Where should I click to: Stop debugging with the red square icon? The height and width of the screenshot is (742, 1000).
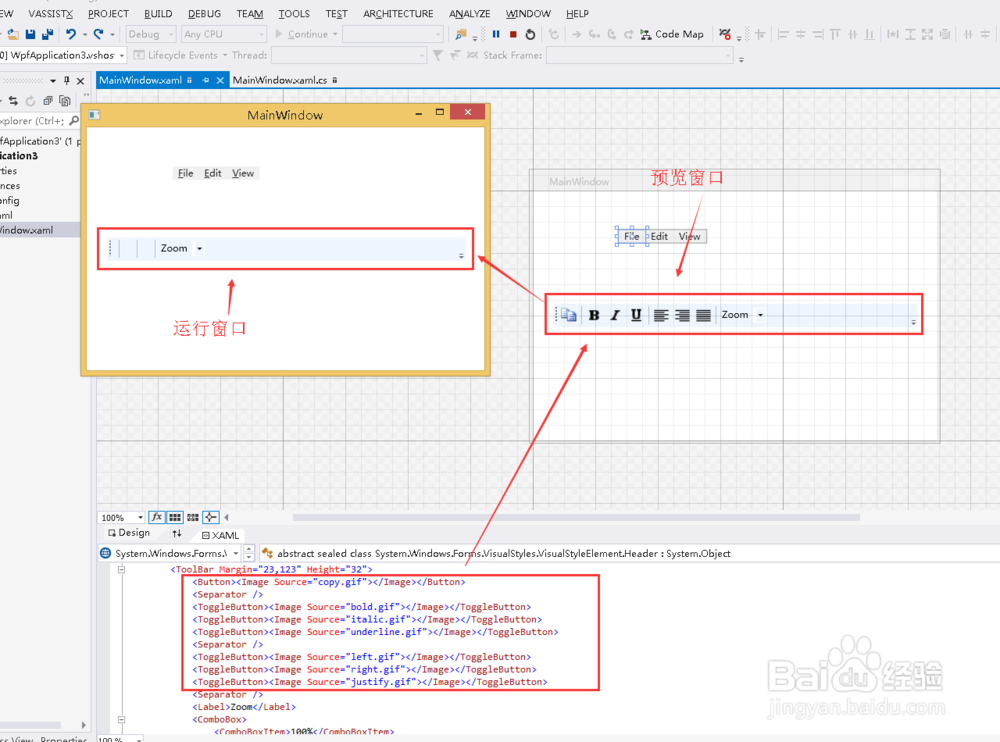(x=513, y=34)
